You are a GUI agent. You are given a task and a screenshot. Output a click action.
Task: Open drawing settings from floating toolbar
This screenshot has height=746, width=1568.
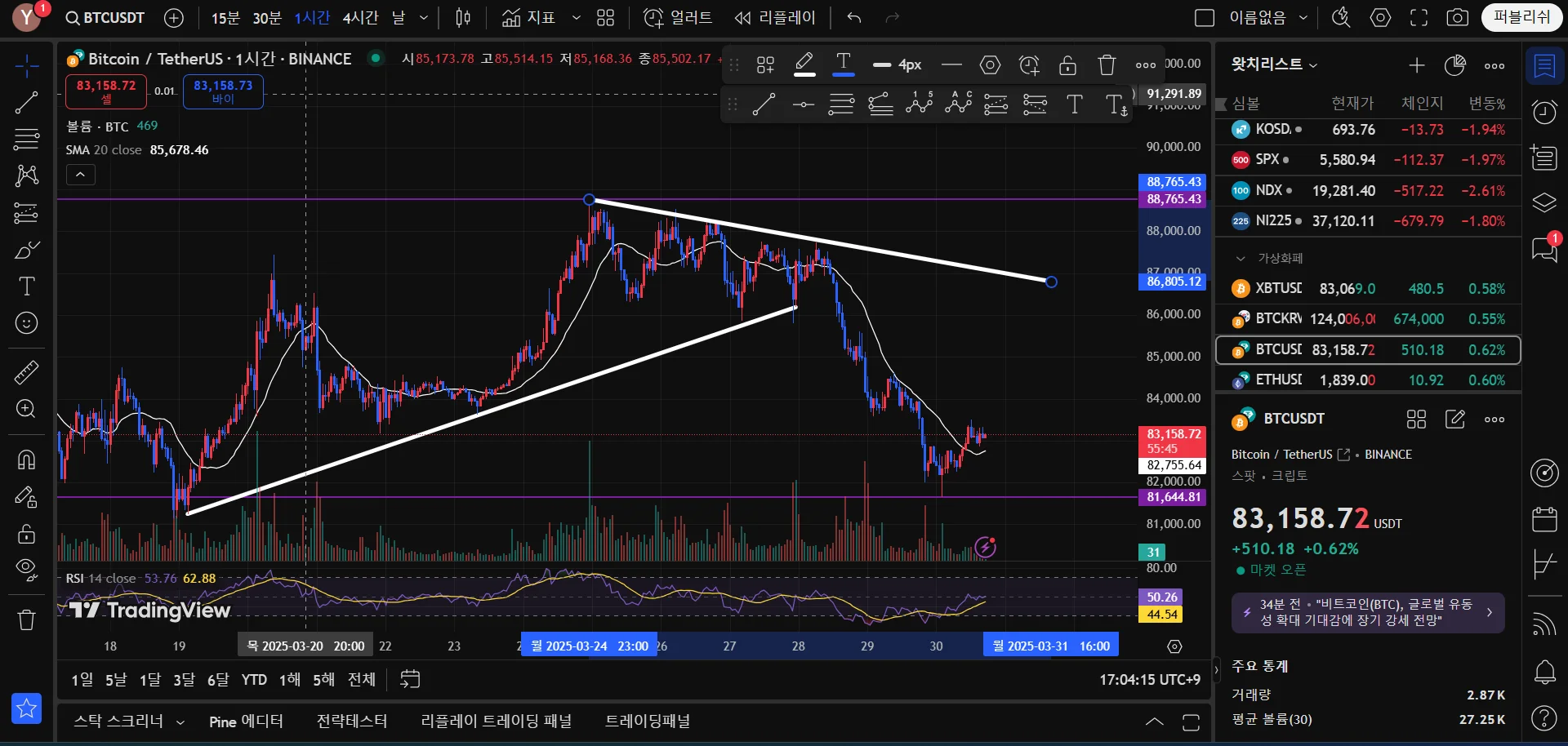[990, 65]
